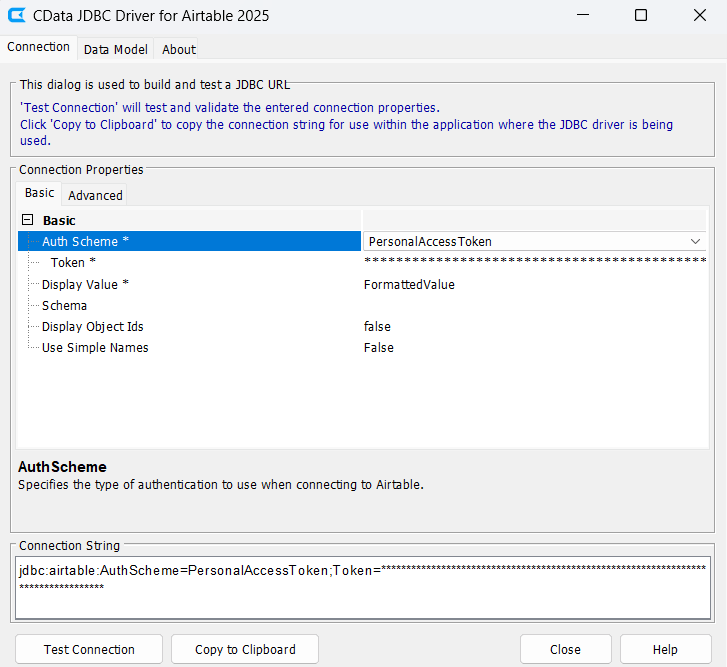Open the About tab
Viewport: 727px width, 667px height.
(x=179, y=49)
